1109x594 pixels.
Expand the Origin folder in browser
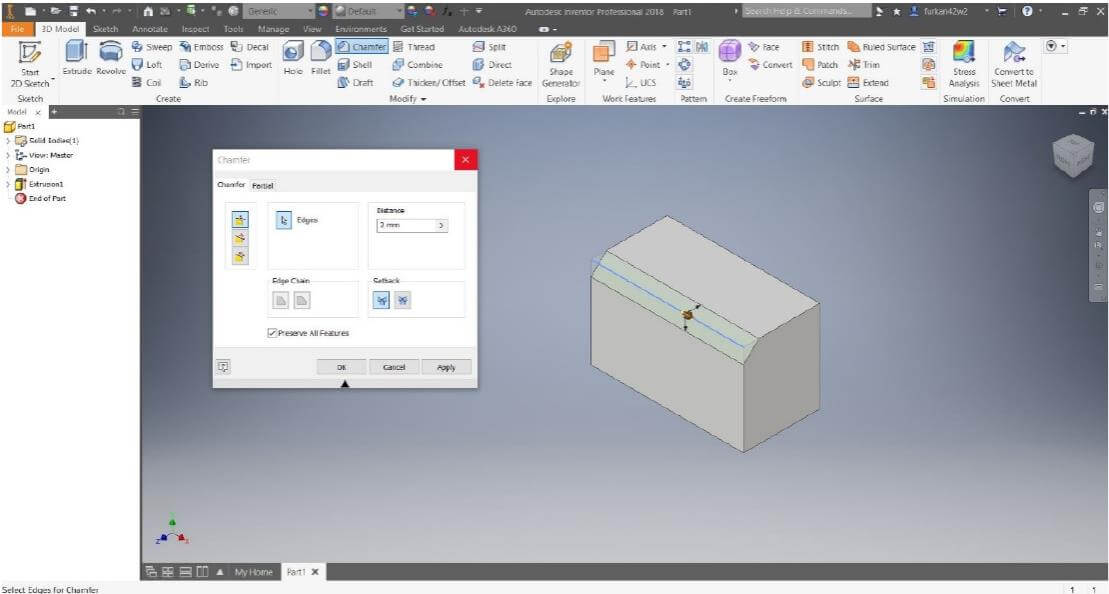point(9,170)
